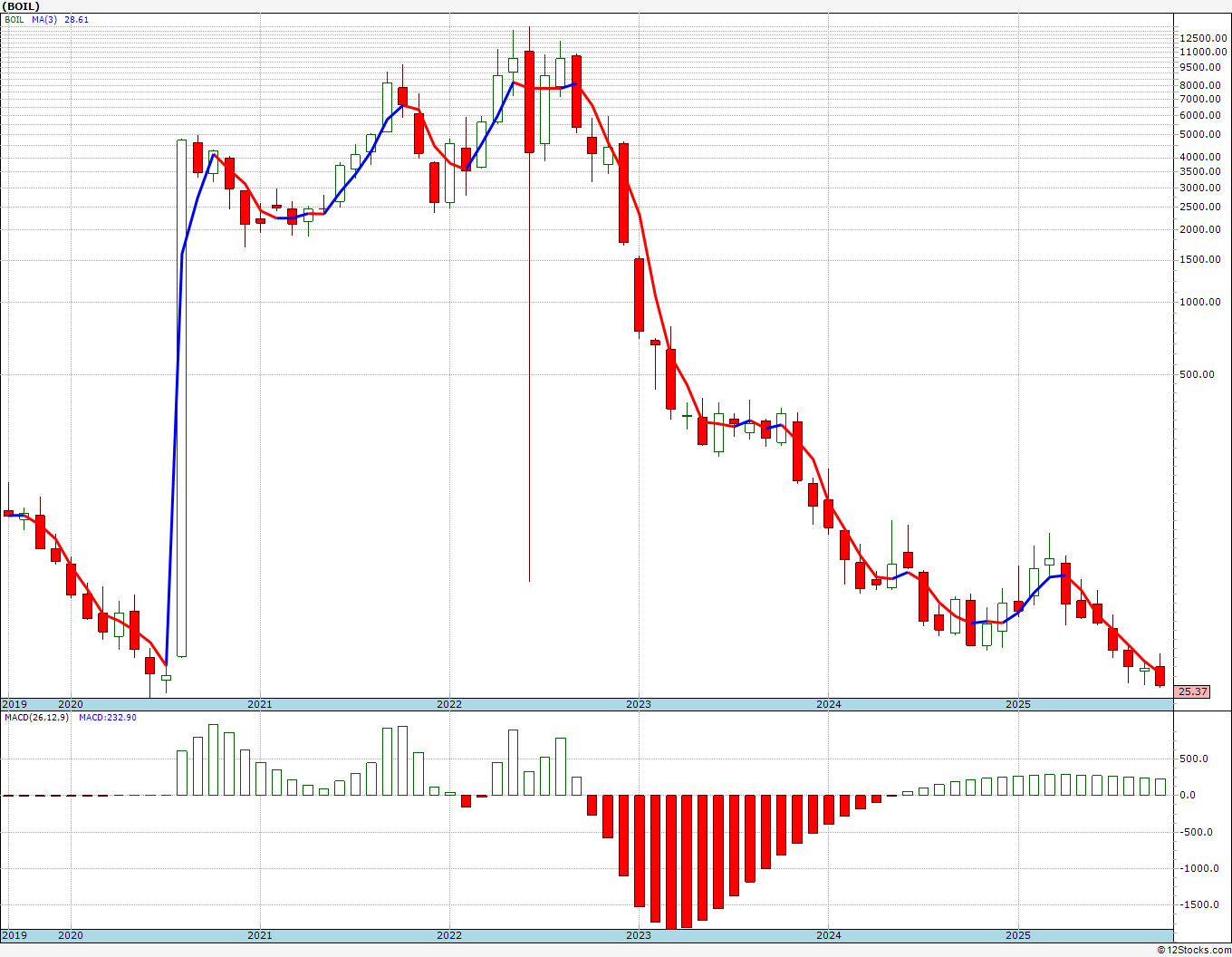Select 2023 on the MACD panel time axis
Screen dimensions: 1232x957
click(x=639, y=935)
